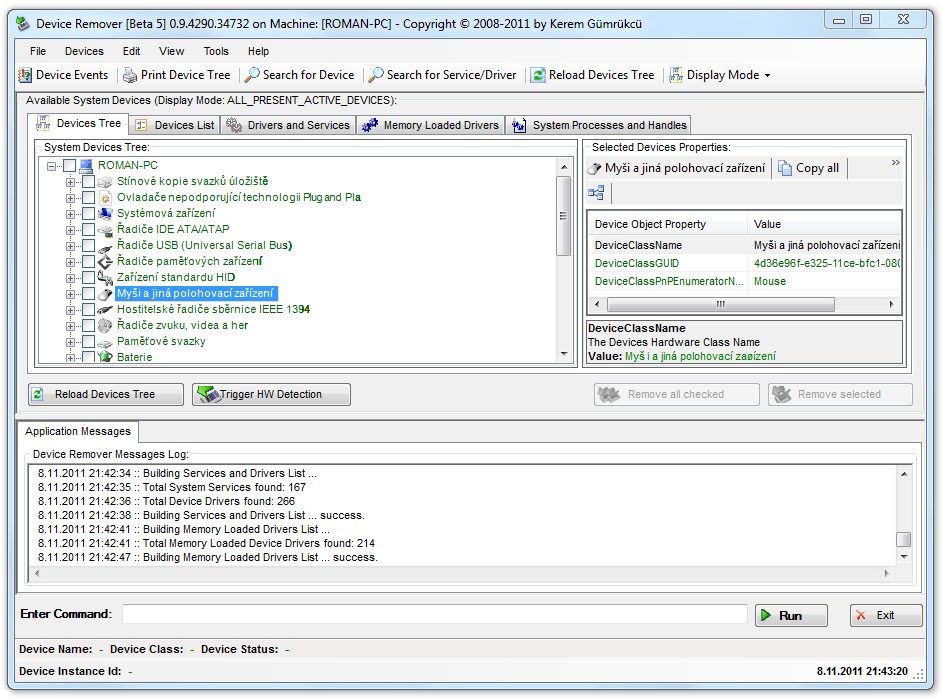Click the Exit button

886,616
